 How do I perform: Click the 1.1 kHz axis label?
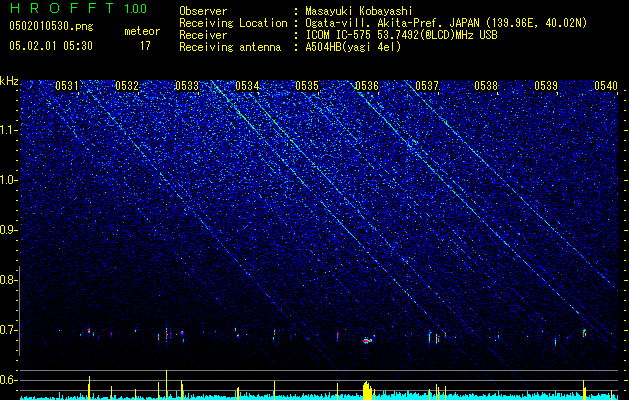8,130
